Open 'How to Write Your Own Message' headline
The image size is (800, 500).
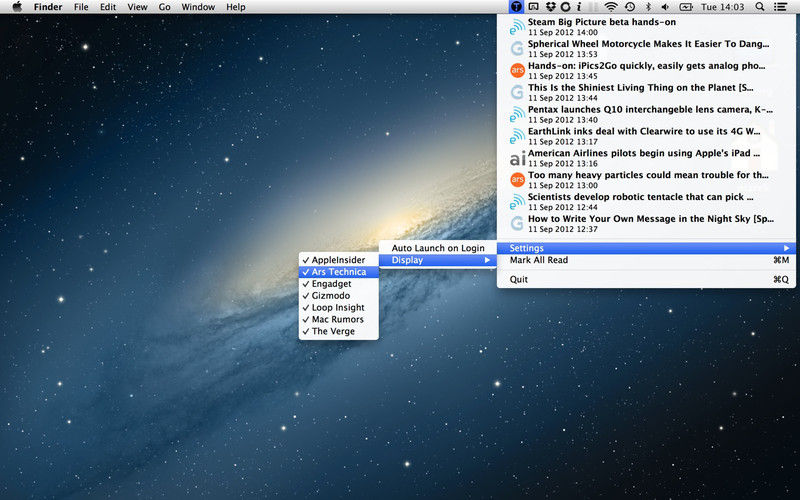[x=651, y=219]
